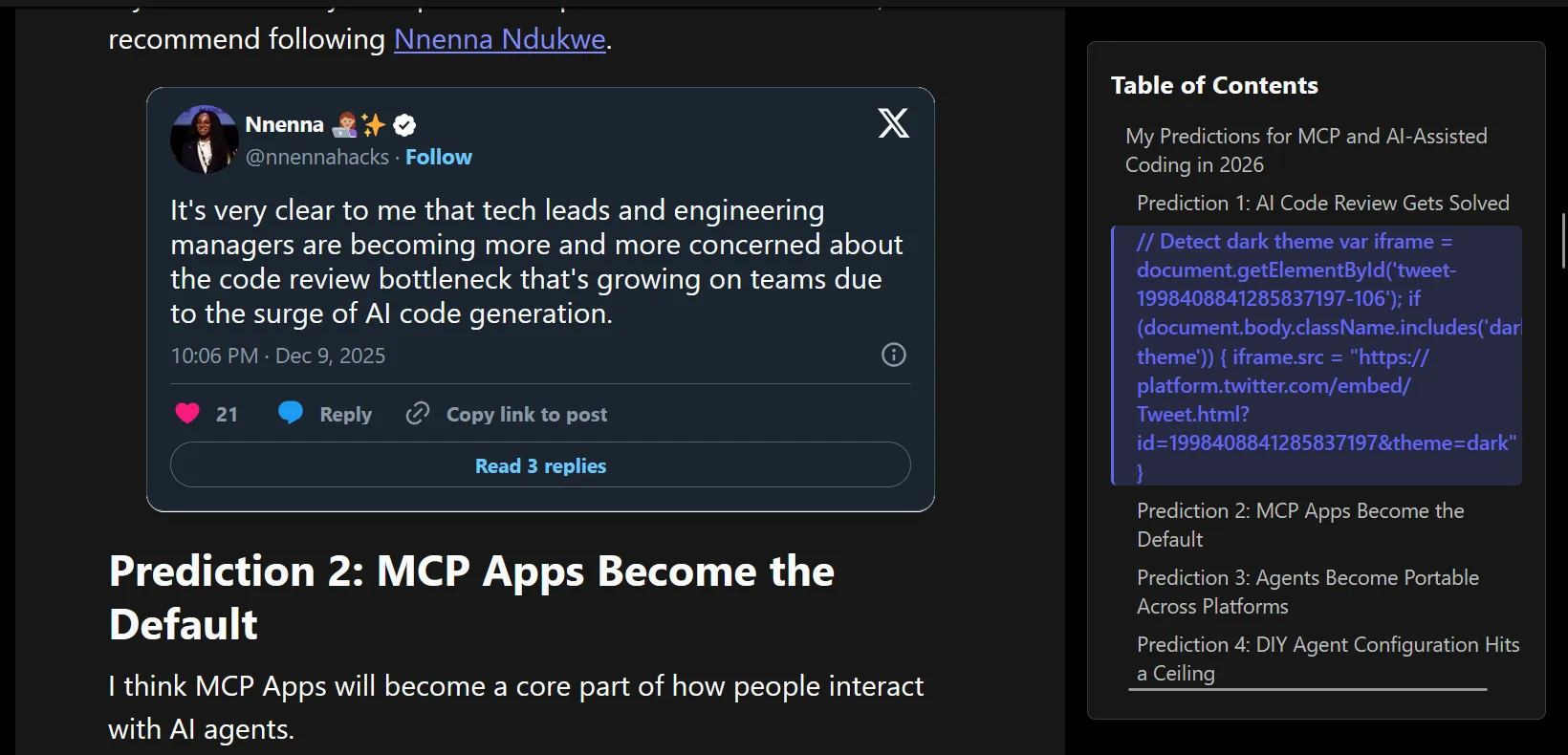Image resolution: width=1568 pixels, height=755 pixels.
Task: Click the Read 3 replies button
Action: 540,465
